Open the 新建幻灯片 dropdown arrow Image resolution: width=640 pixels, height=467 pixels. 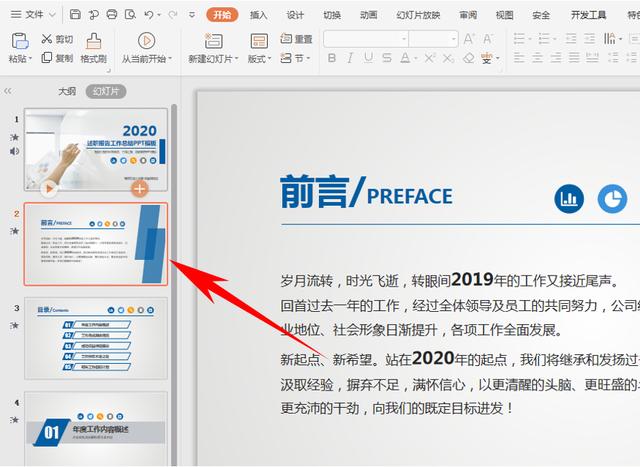click(x=236, y=59)
